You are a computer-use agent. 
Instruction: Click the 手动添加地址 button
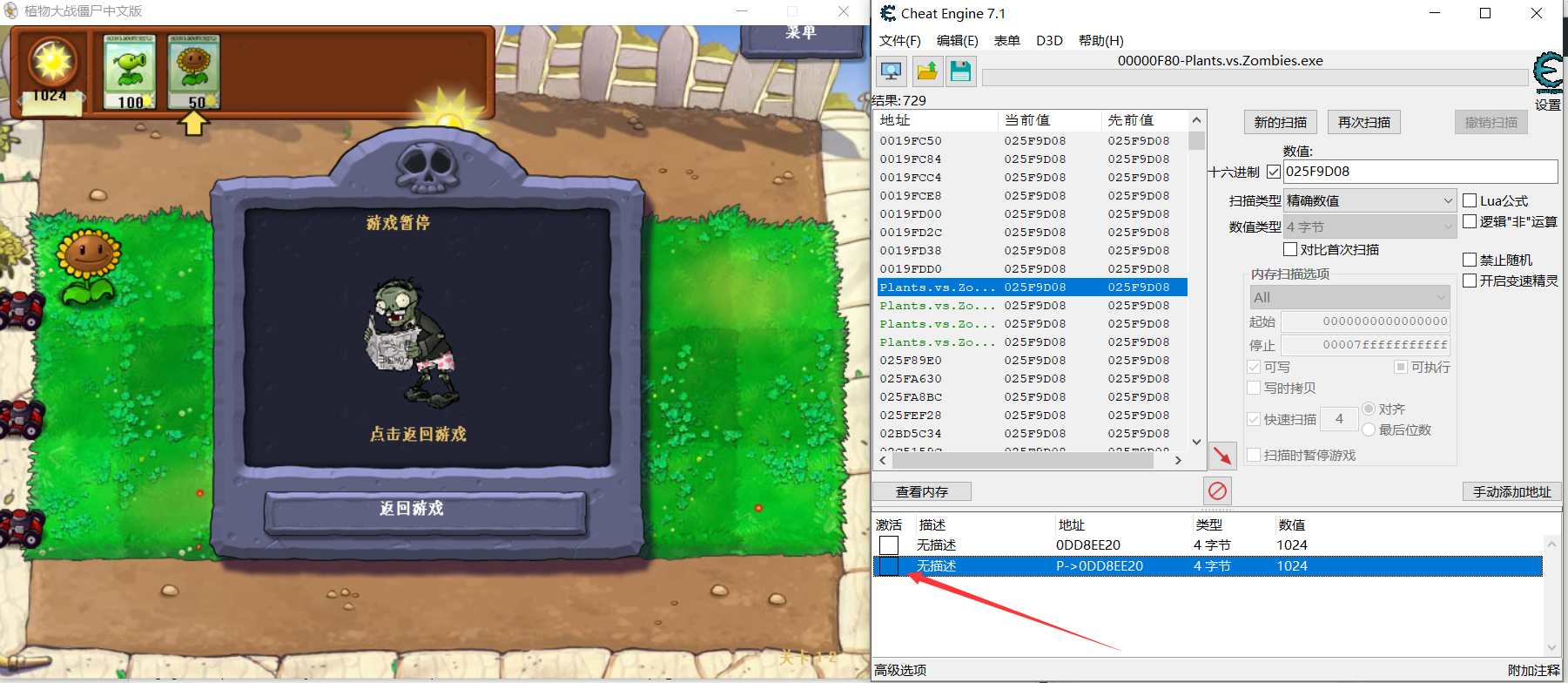[x=1511, y=491]
